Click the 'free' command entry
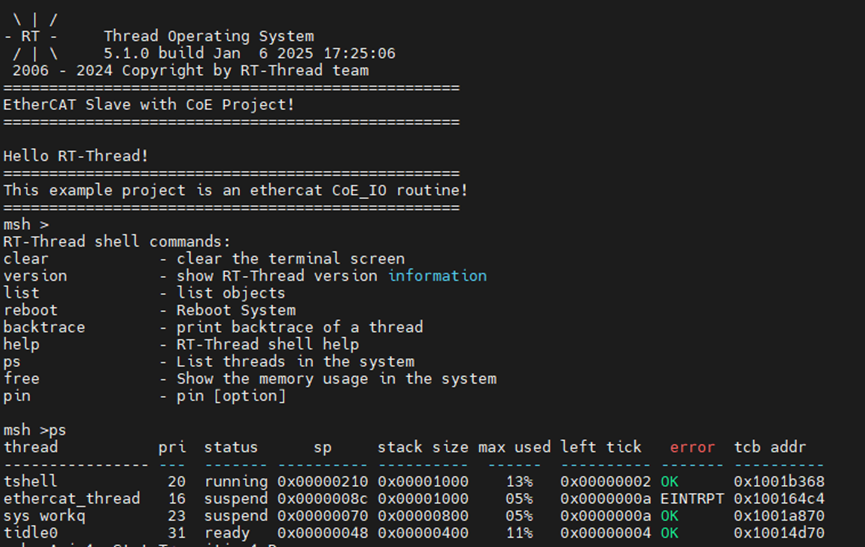This screenshot has width=865, height=547. 21,378
